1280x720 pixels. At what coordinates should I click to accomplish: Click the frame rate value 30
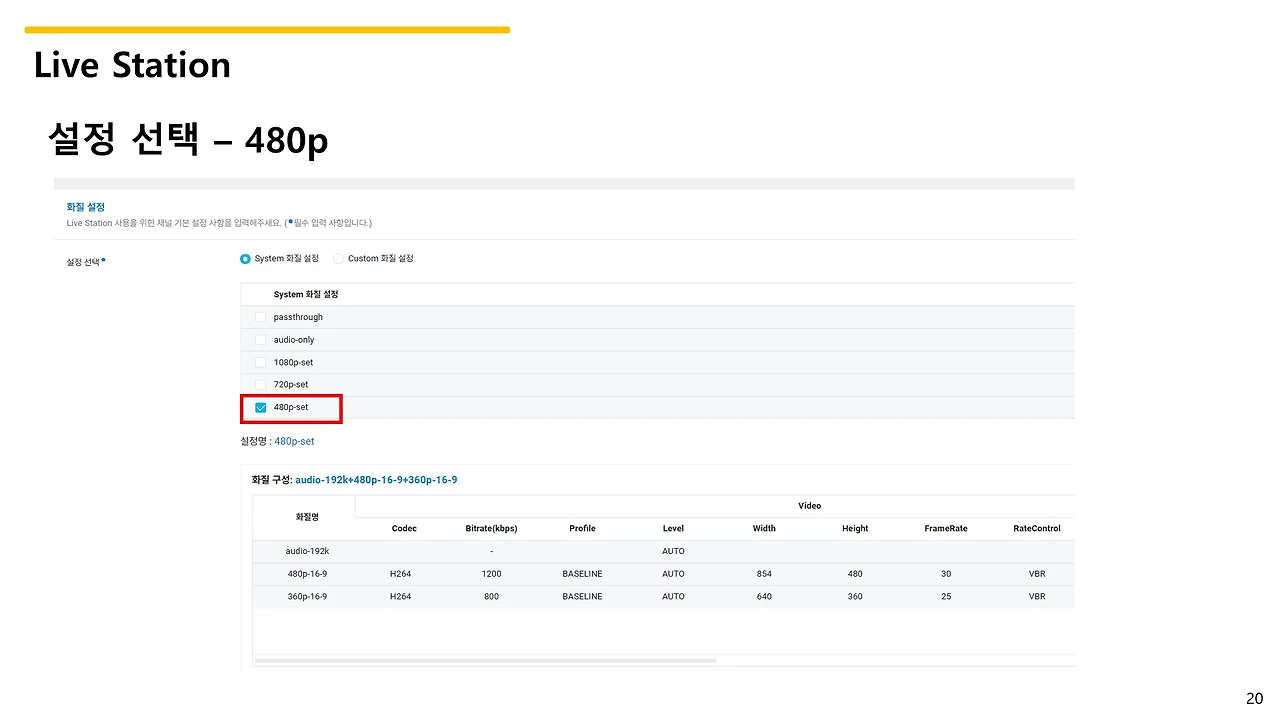point(946,574)
